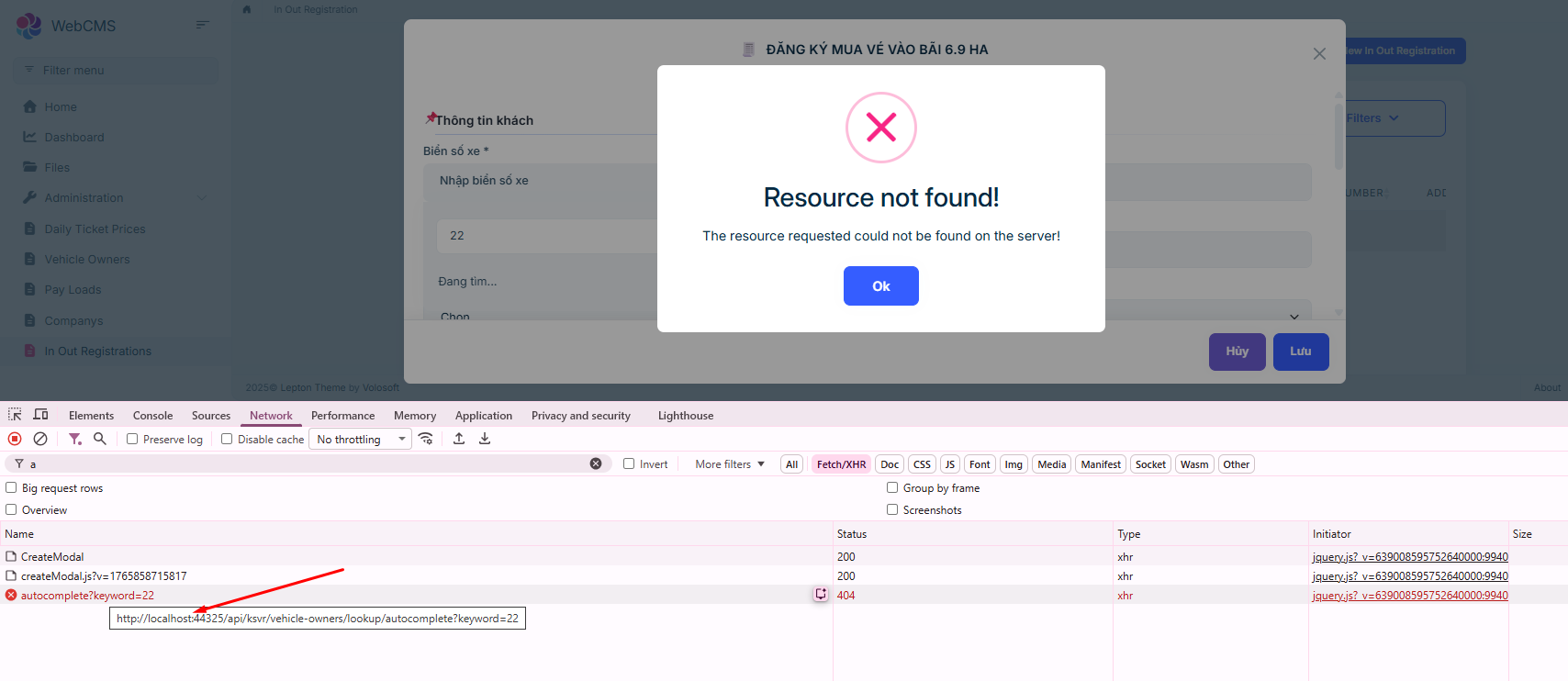This screenshot has width=1568, height=681.
Task: Select the failed autocomplete?keyword=22 request
Action: pyautogui.click(x=87, y=596)
